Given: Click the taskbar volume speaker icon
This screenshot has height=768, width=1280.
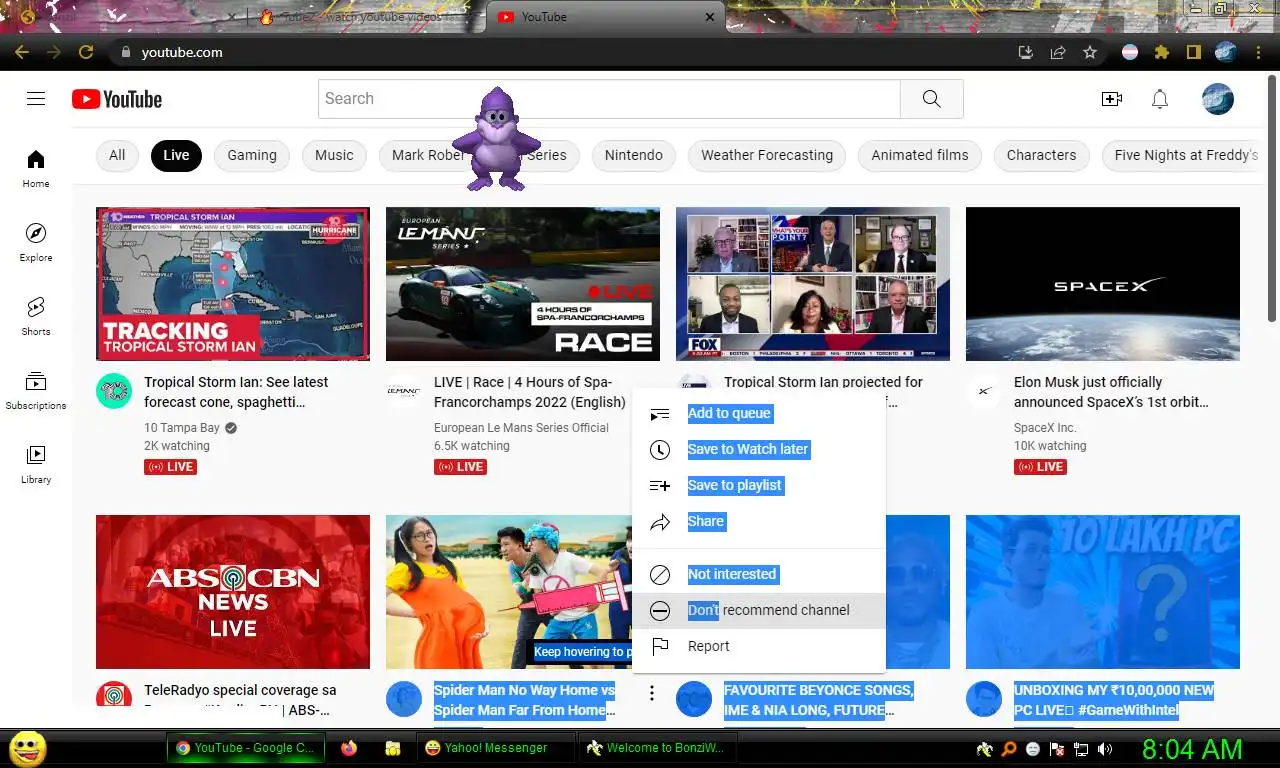Looking at the screenshot, I should pos(1105,748).
